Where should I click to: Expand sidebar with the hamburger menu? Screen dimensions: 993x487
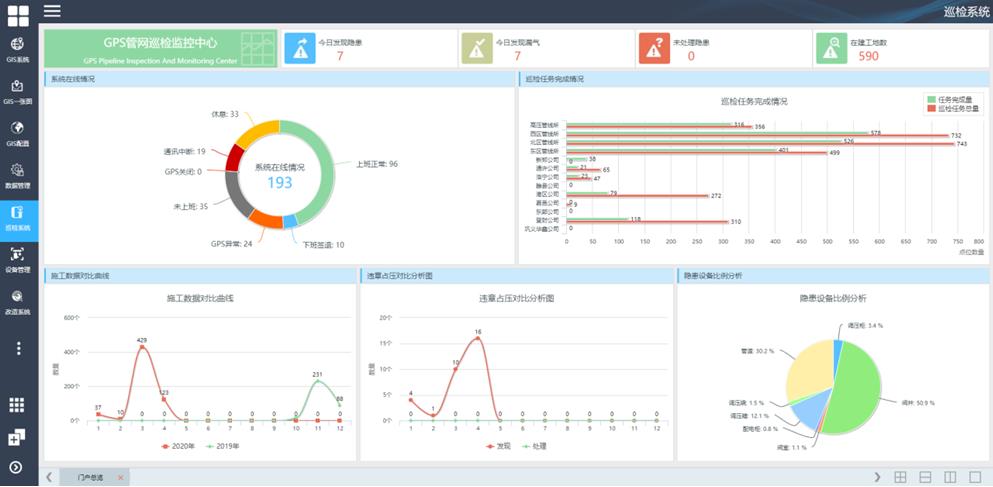[x=52, y=11]
